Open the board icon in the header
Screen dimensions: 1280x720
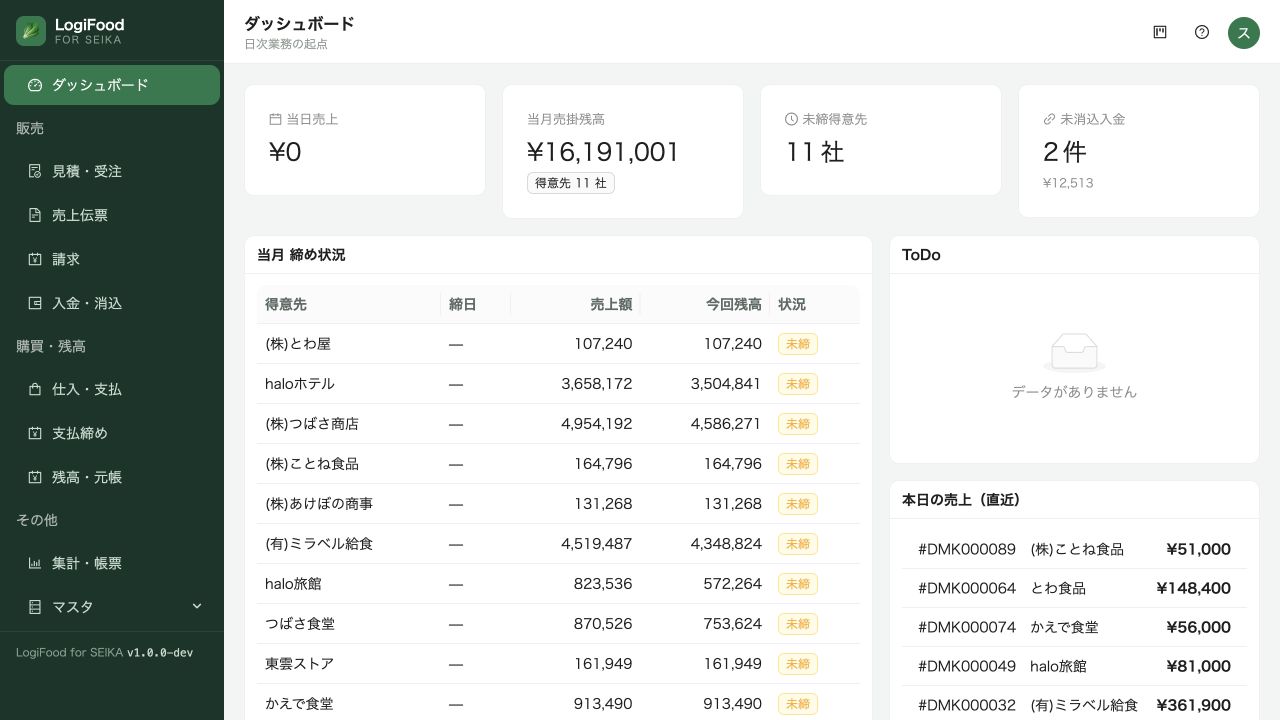tap(1160, 32)
